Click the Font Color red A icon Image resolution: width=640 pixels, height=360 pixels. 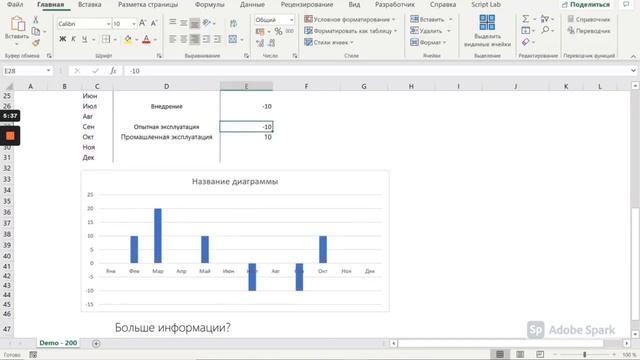(x=147, y=39)
